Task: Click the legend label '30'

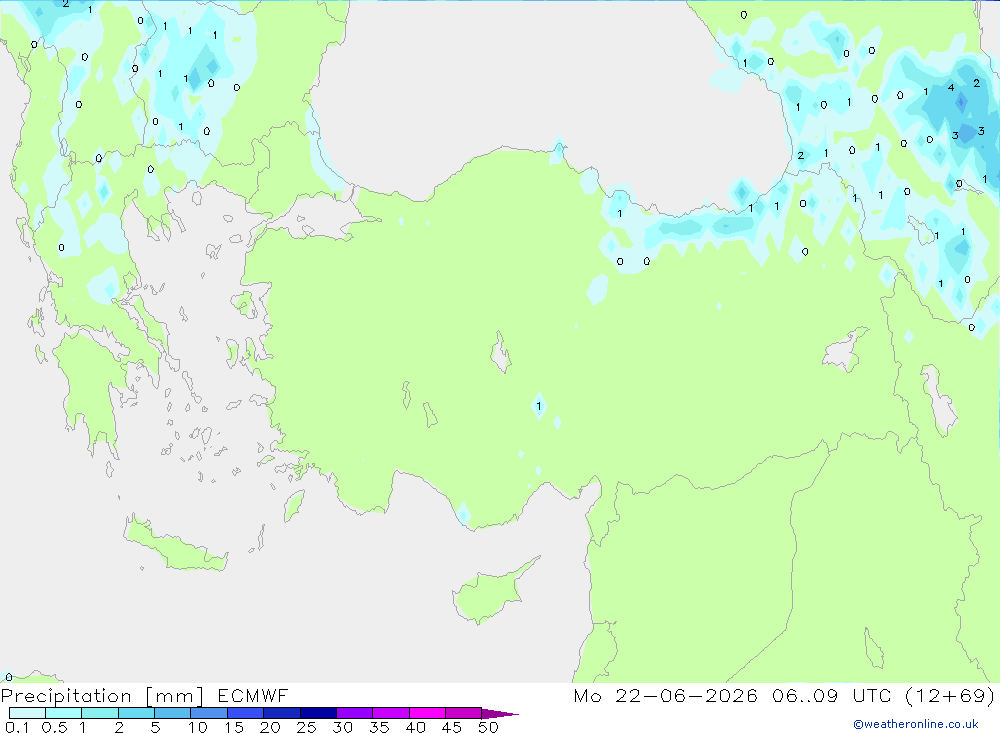Action: (x=342, y=727)
